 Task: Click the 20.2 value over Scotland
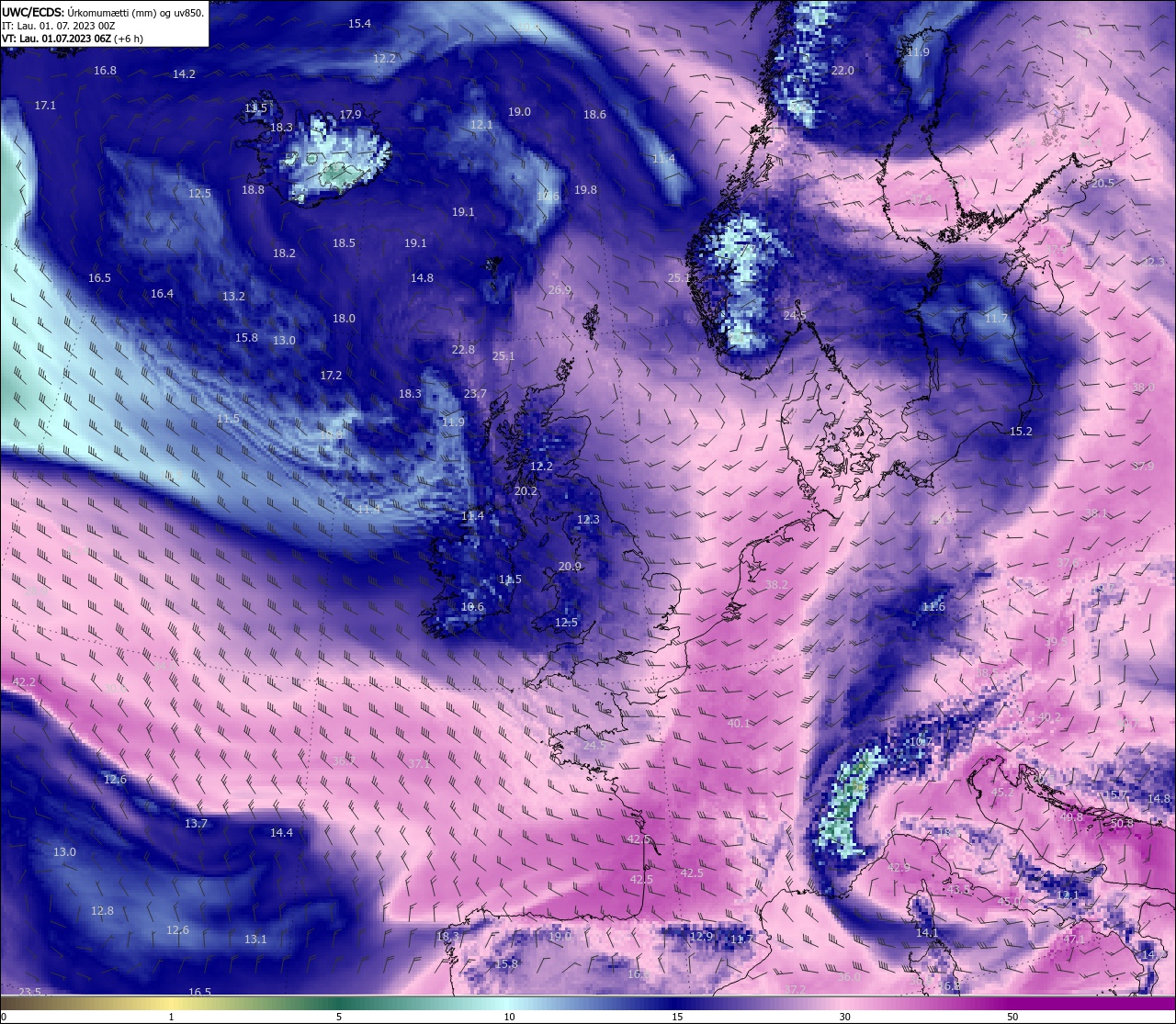tap(526, 491)
